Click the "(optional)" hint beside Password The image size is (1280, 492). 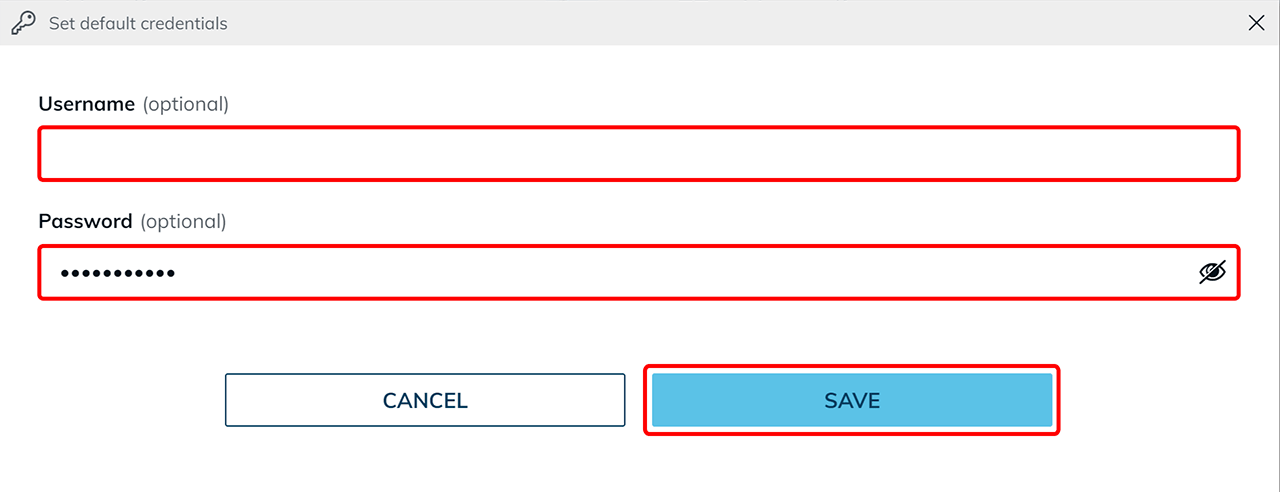183,221
